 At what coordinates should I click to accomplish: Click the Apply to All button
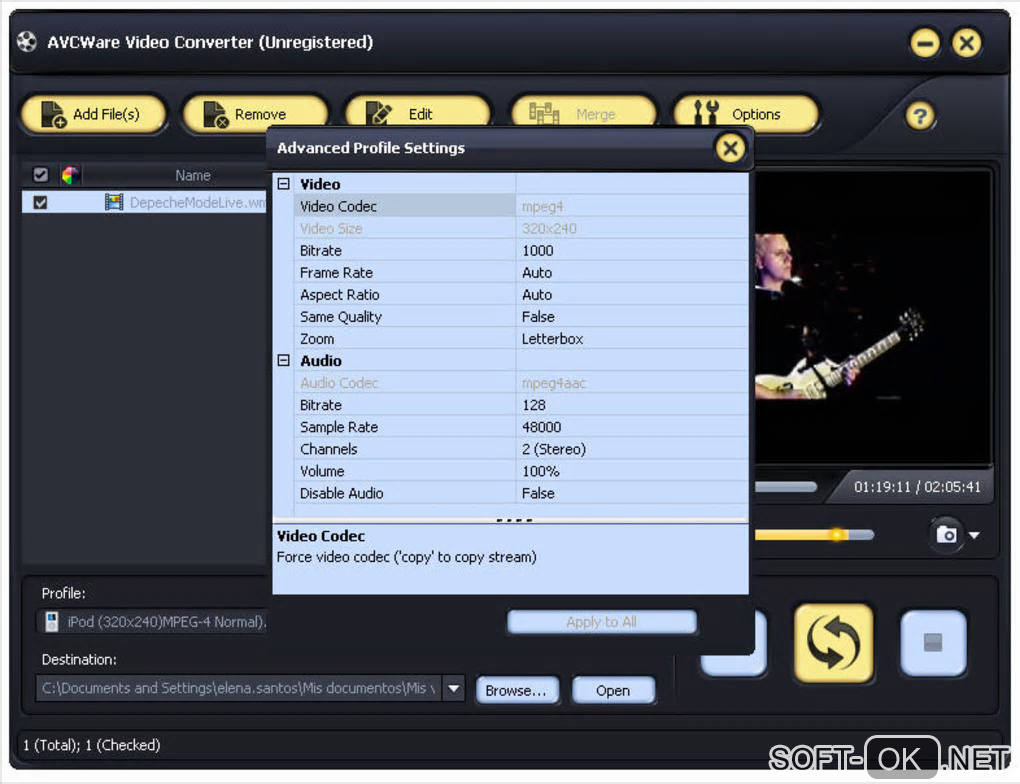[x=601, y=622]
